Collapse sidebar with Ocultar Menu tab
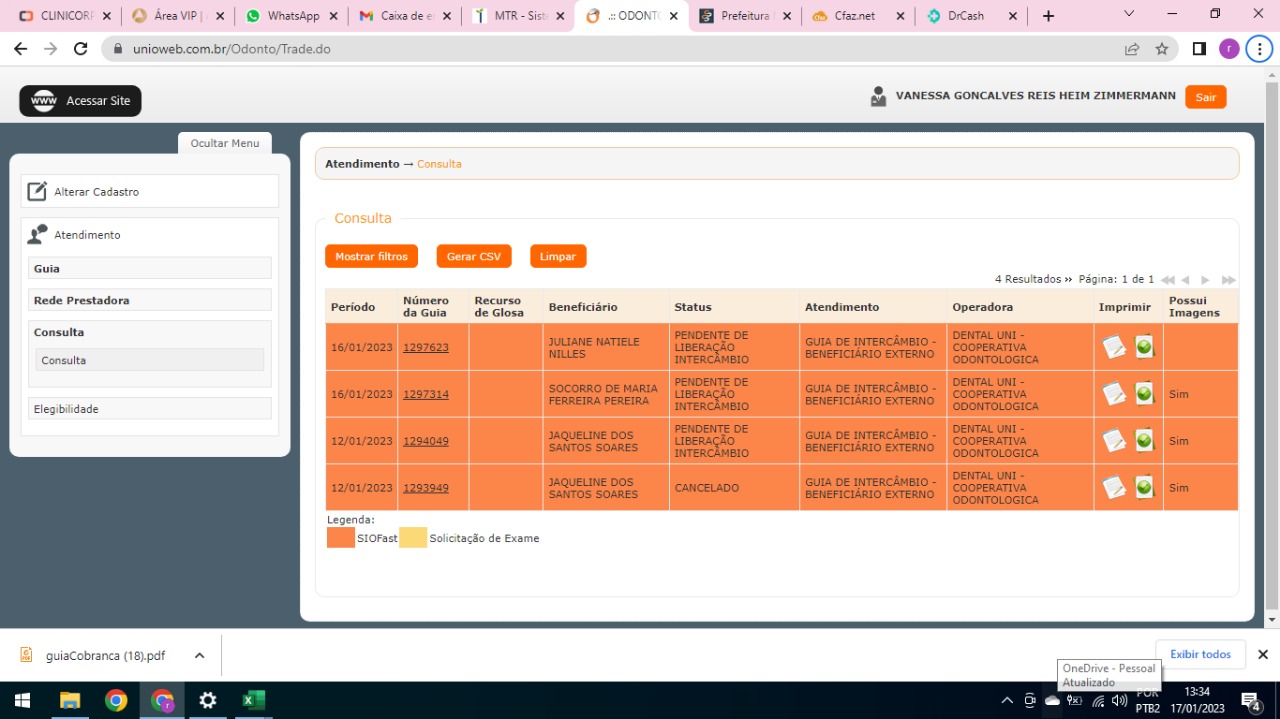 point(225,143)
